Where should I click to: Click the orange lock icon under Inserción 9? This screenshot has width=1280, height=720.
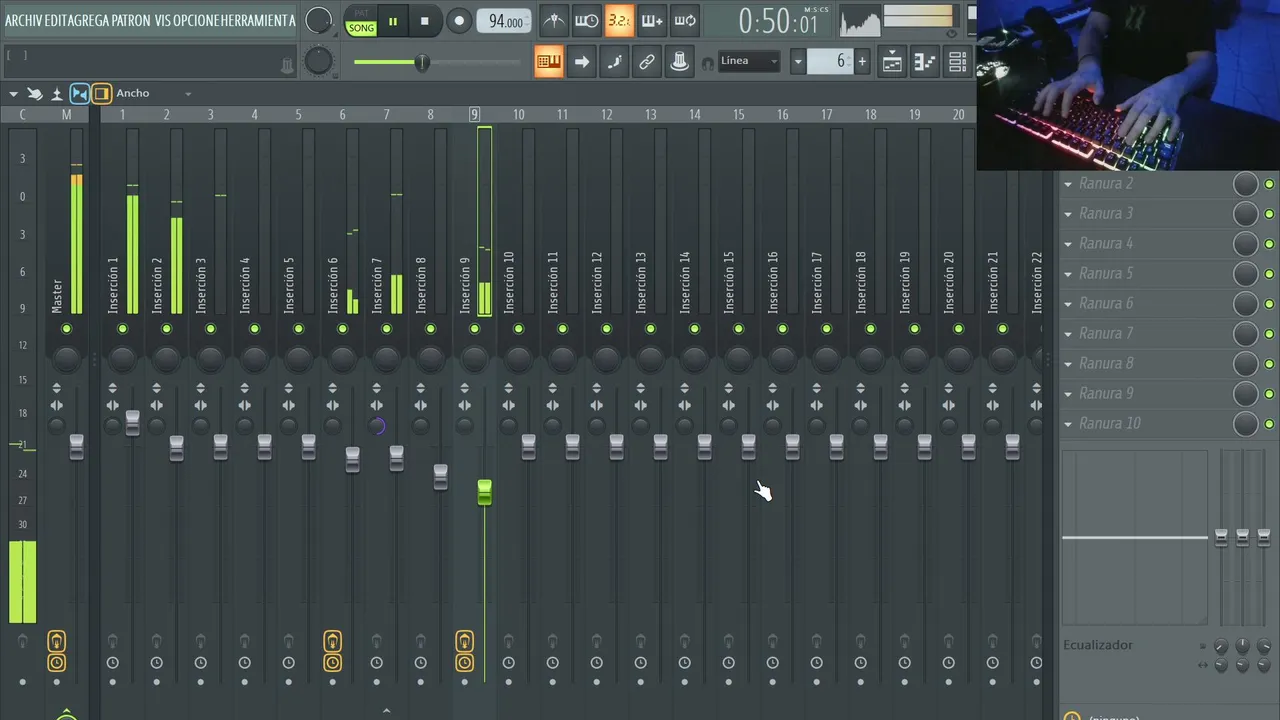coord(465,641)
